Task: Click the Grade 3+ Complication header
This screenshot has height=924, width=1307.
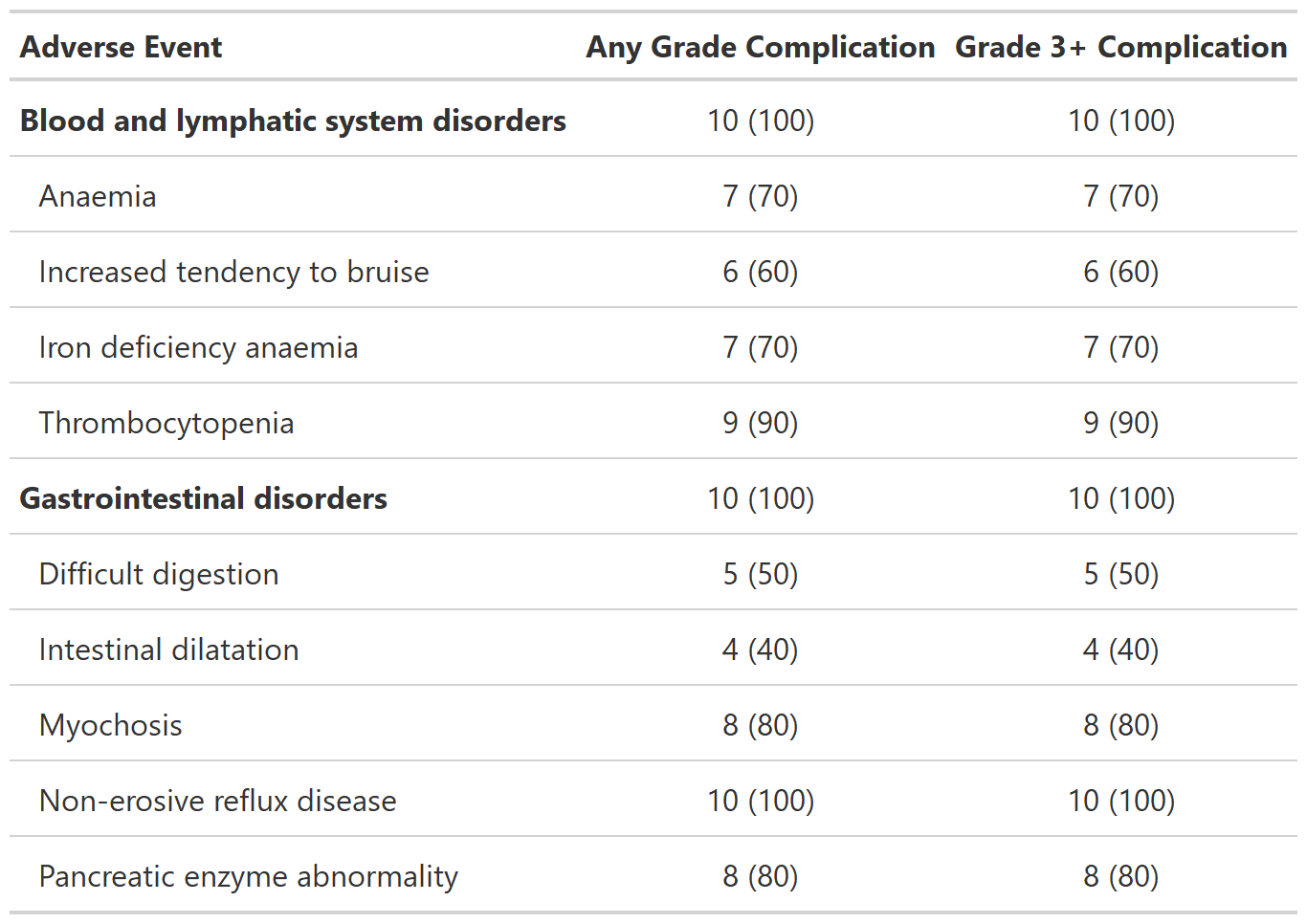Action: pos(1120,47)
